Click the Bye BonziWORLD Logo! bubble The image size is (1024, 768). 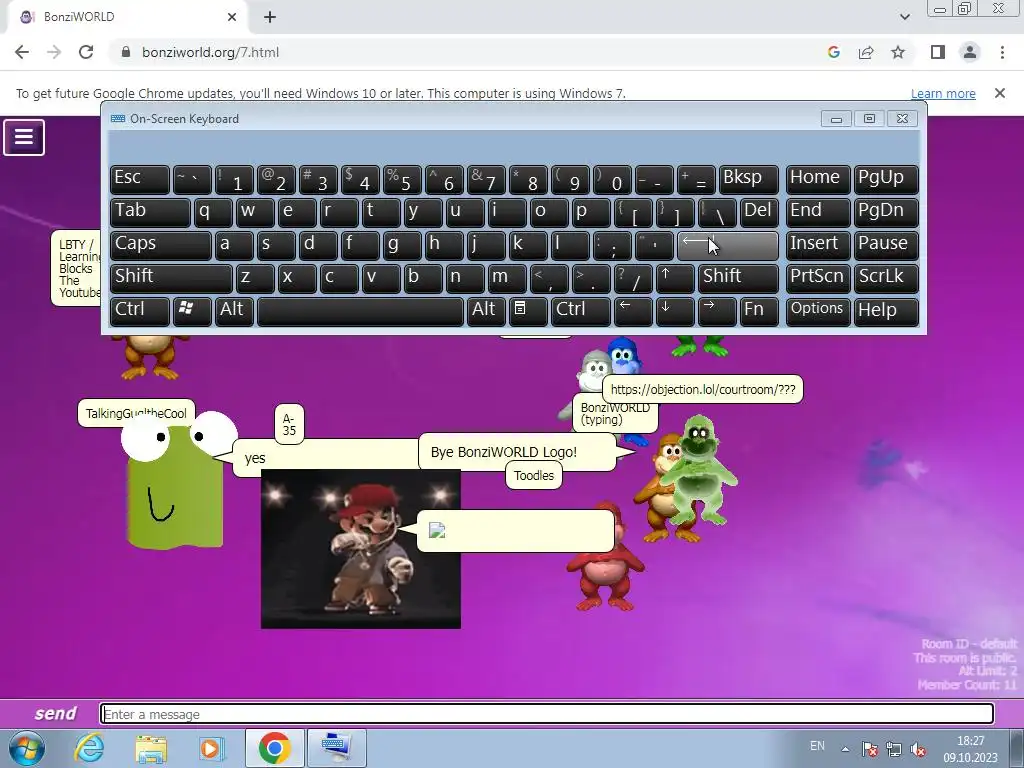tap(516, 452)
